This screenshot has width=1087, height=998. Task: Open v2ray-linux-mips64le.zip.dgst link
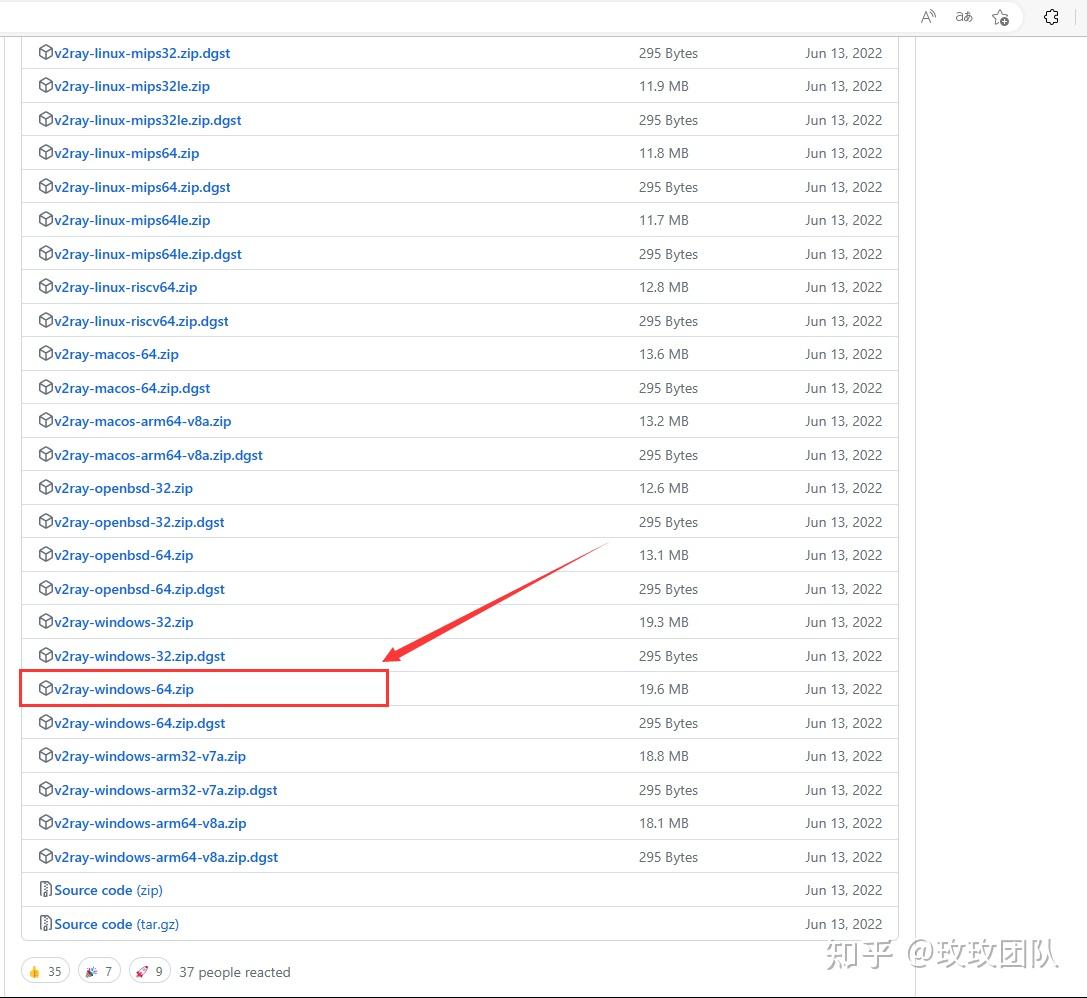pos(148,254)
